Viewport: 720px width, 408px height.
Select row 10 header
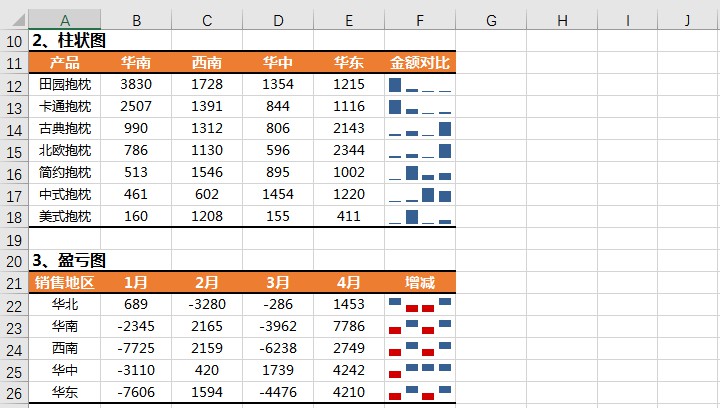(14, 41)
